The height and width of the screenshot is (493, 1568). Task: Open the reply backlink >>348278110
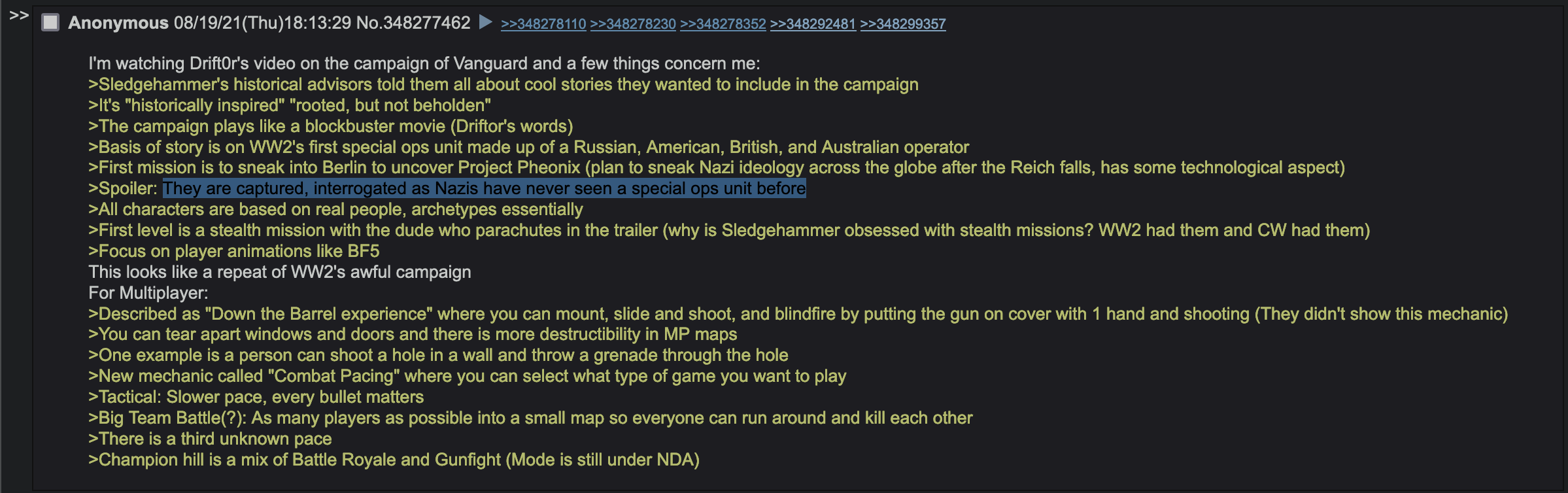pos(543,24)
